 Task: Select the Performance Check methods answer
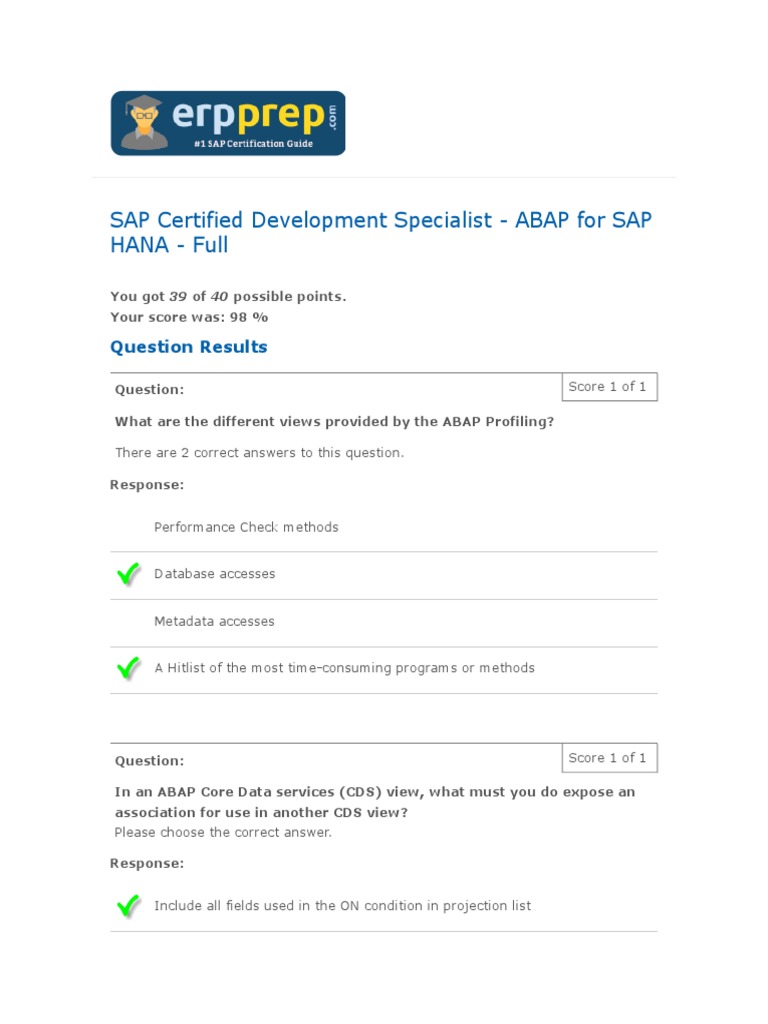(x=246, y=527)
